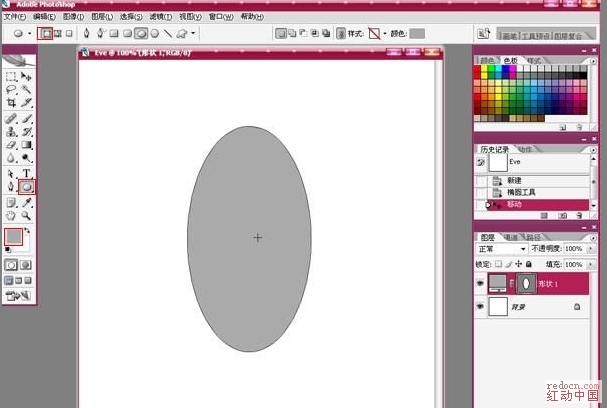The width and height of the screenshot is (607, 408).
Task: Select the Dodge tool
Action: 26,158
